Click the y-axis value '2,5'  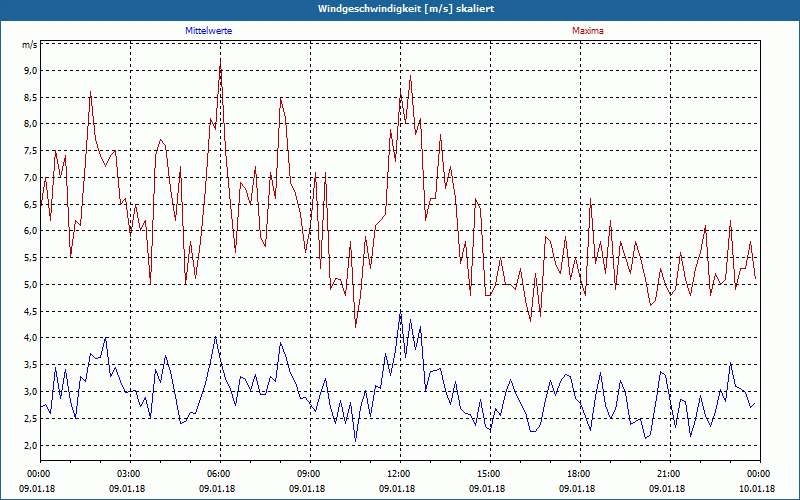(x=31, y=418)
